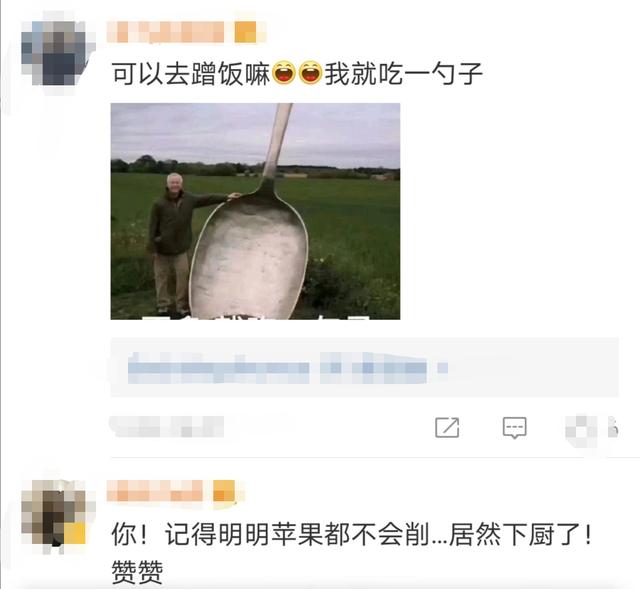Open the first commenter's blurred username
640x589 pixels.
coord(165,32)
